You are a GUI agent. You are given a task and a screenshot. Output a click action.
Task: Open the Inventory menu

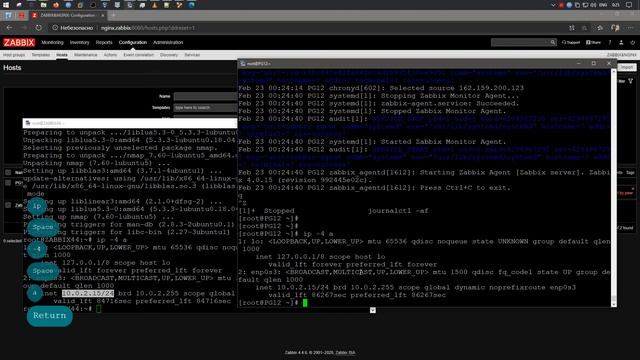79,42
